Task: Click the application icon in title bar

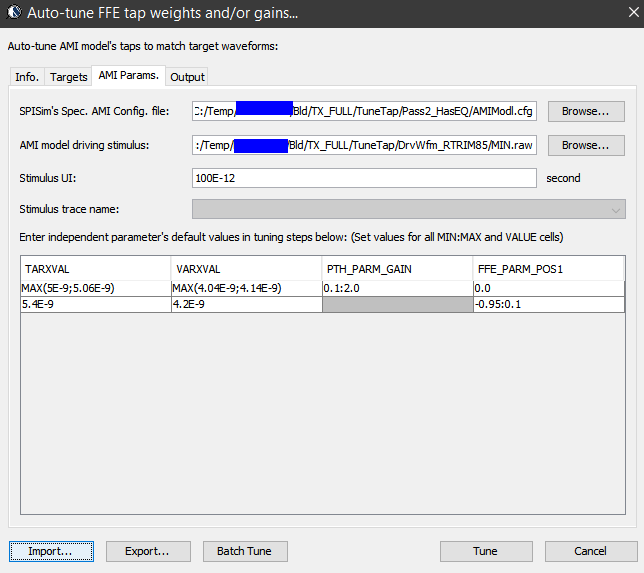Action: (14, 14)
